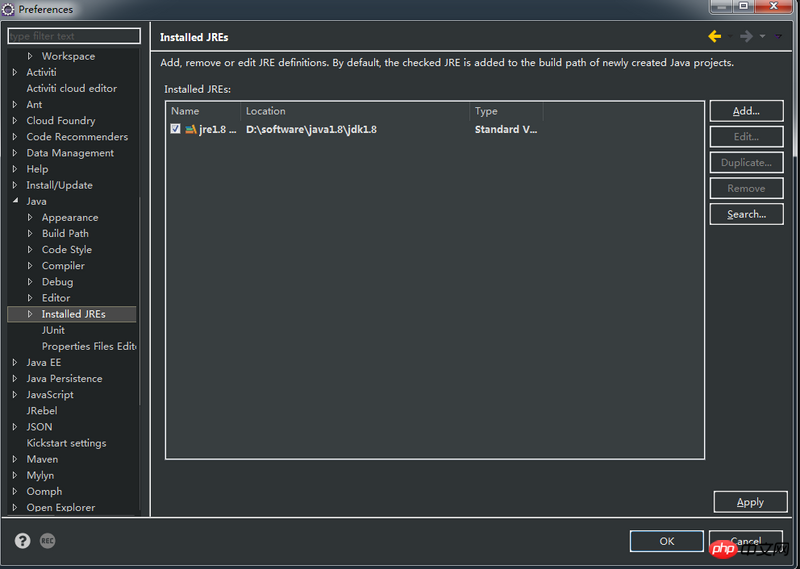Expand the Debug node

[x=30, y=282]
